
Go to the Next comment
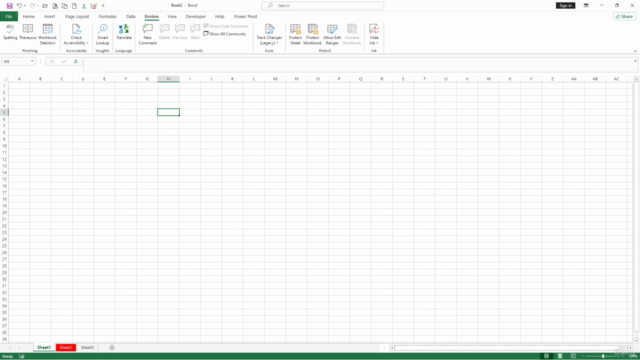tap(195, 32)
